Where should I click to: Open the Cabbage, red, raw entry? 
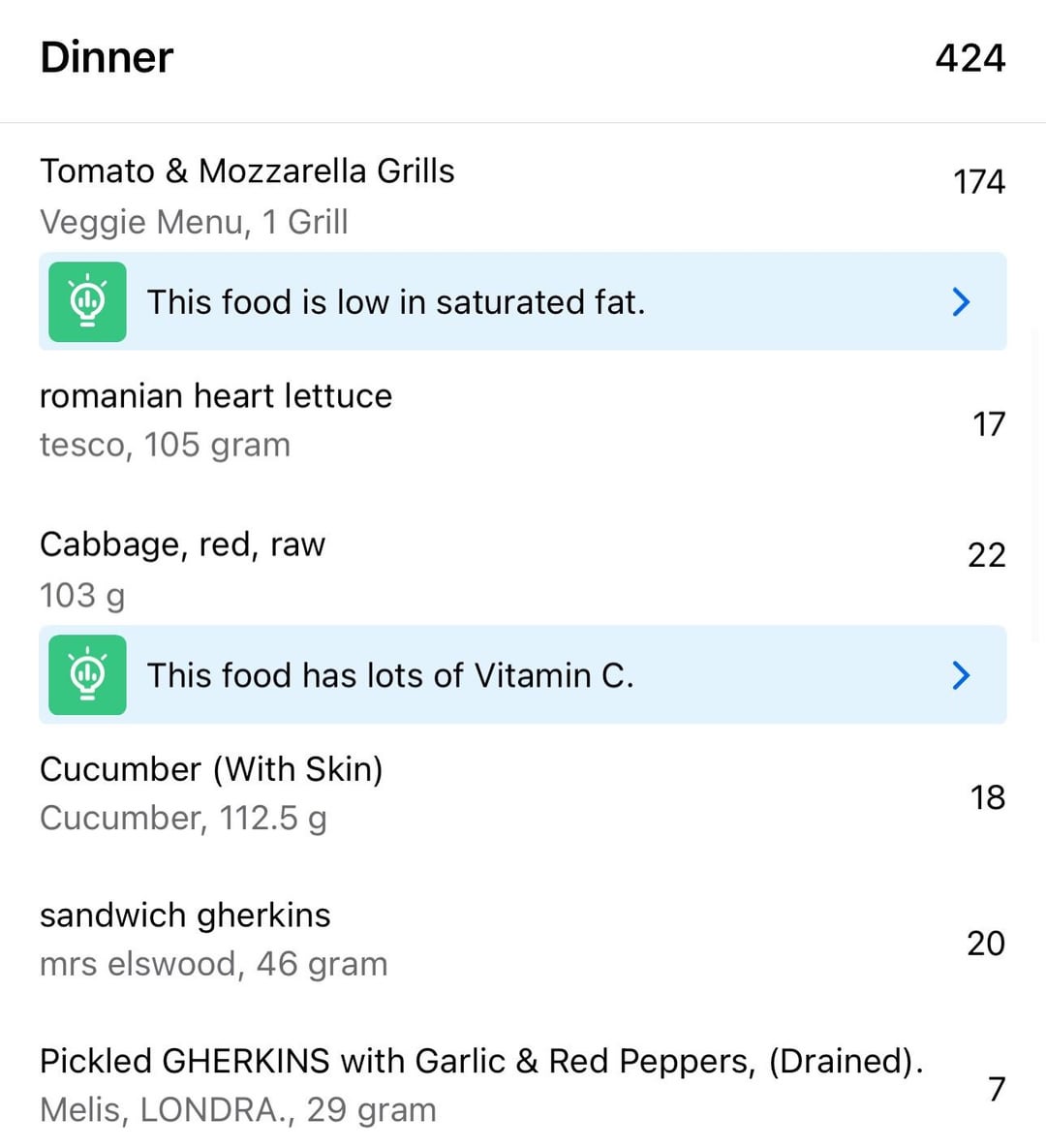click(523, 570)
